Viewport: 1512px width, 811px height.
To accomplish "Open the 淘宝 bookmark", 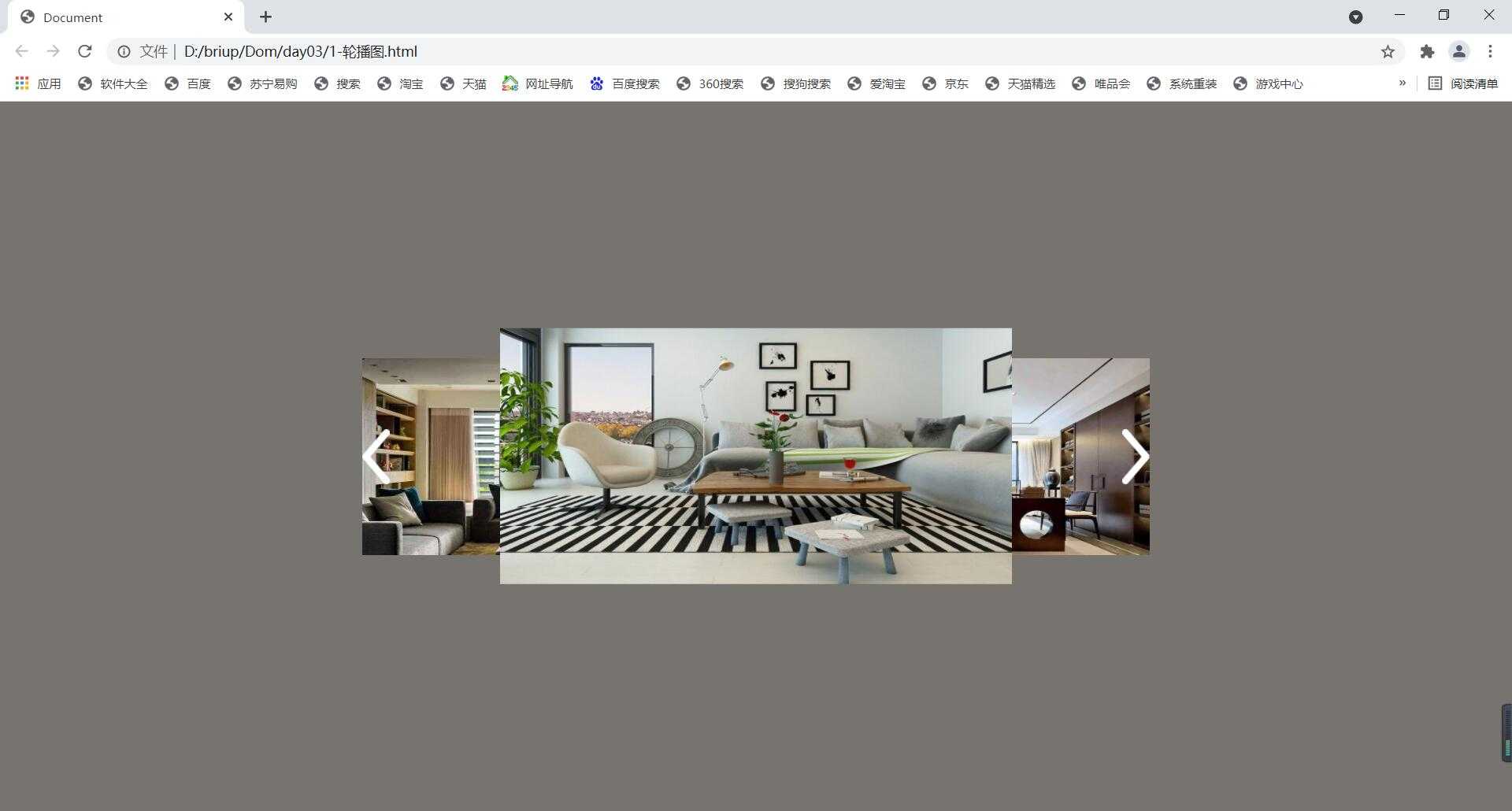I will [x=400, y=83].
